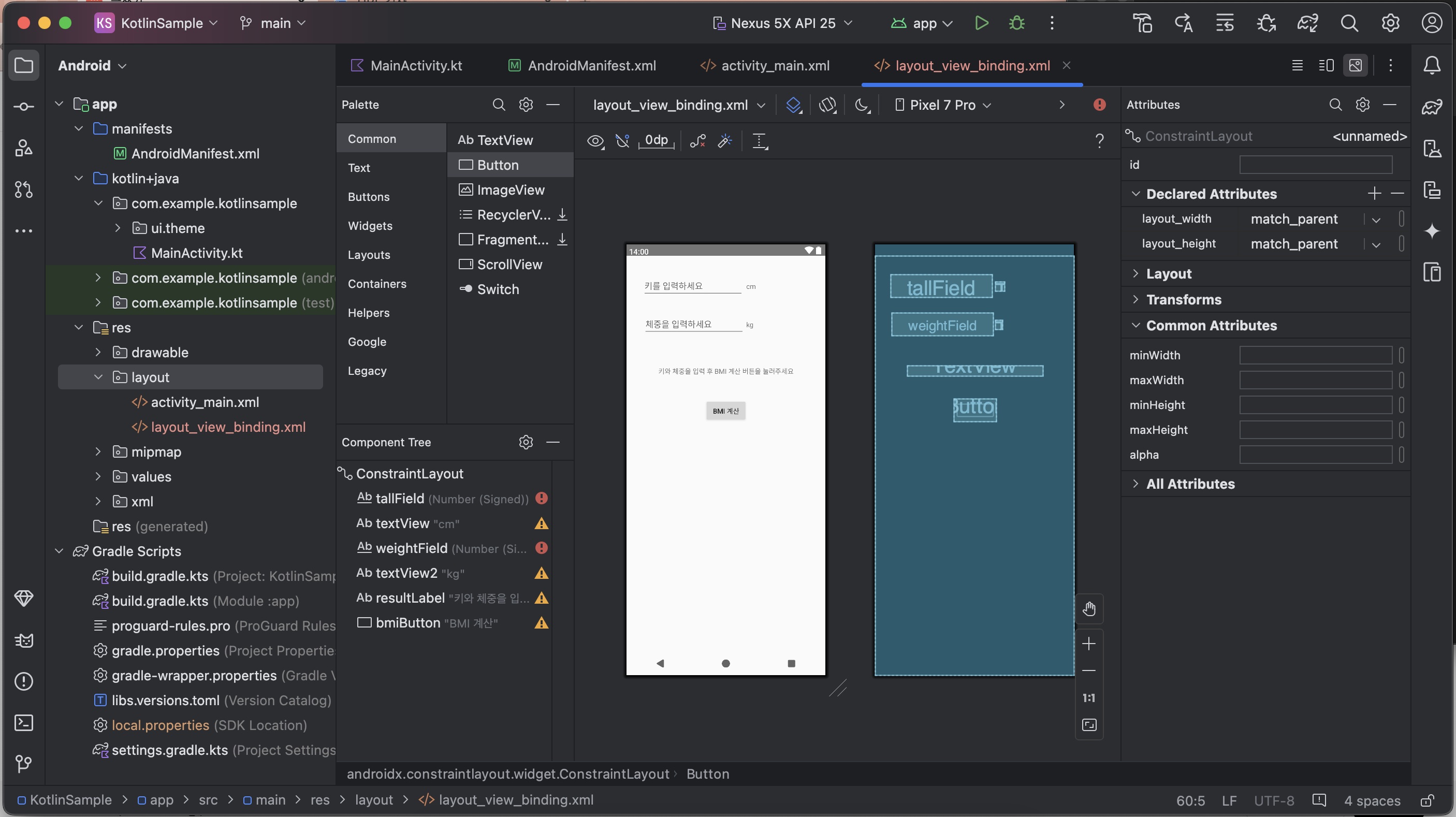This screenshot has width=1456, height=817.
Task: Select the Pan hand tool on canvas
Action: 1088,609
